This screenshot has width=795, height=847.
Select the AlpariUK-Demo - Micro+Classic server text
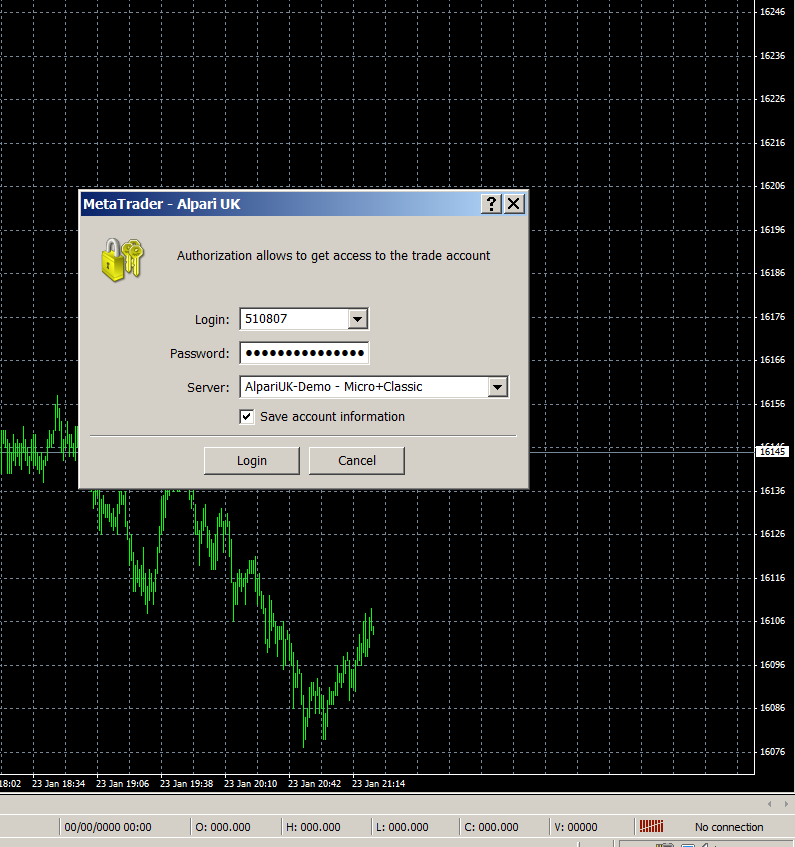click(333, 387)
